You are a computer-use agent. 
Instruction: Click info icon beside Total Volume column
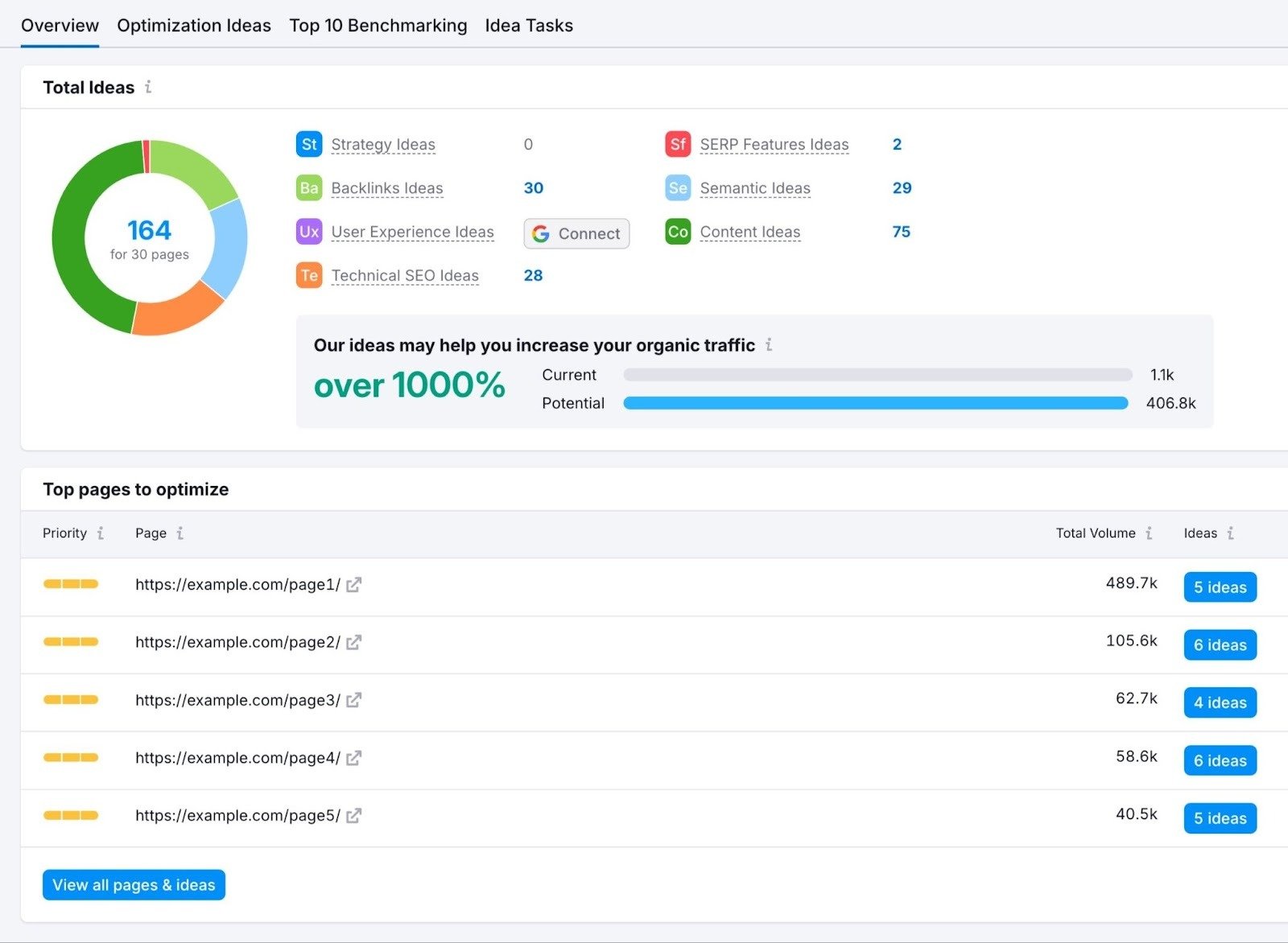pyautogui.click(x=1149, y=533)
